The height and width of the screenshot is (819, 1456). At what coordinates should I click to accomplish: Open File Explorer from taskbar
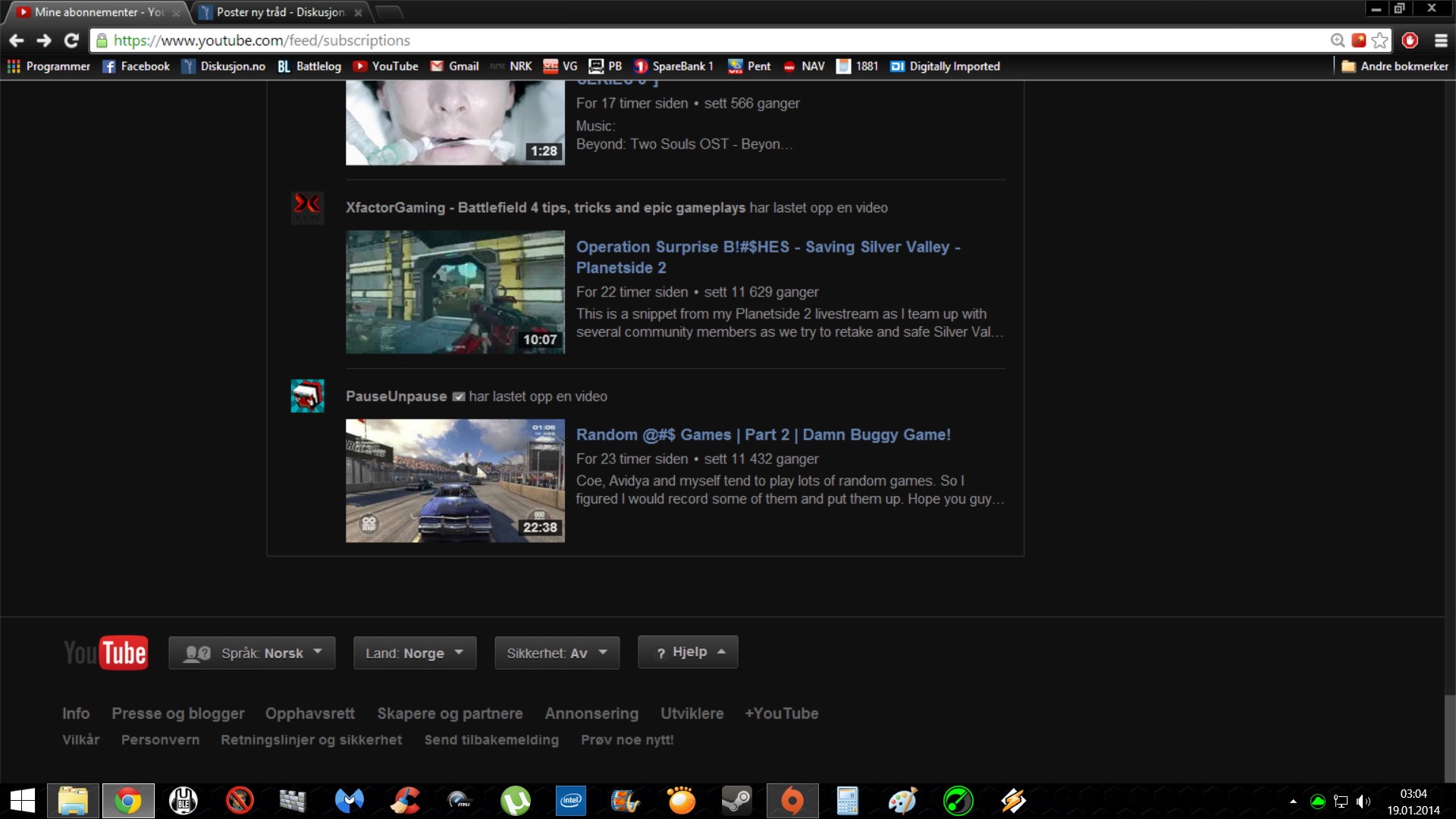pos(74,801)
